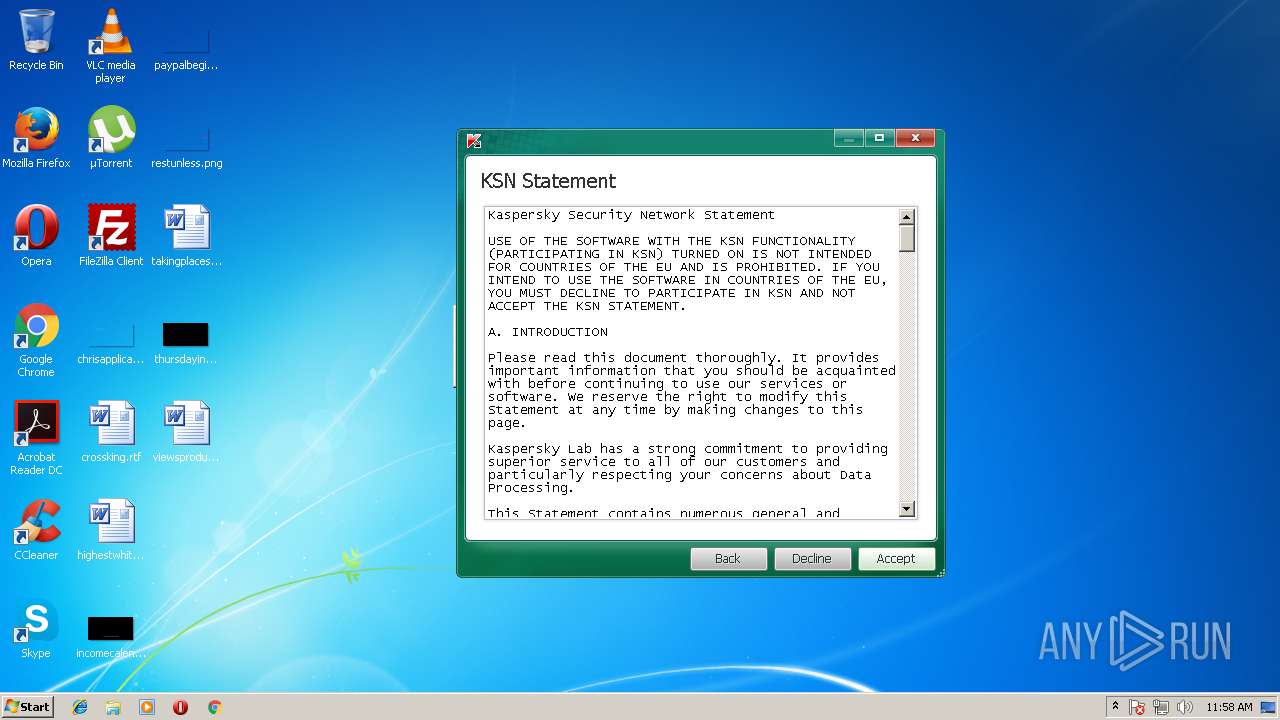Go Back in the installer

728,559
